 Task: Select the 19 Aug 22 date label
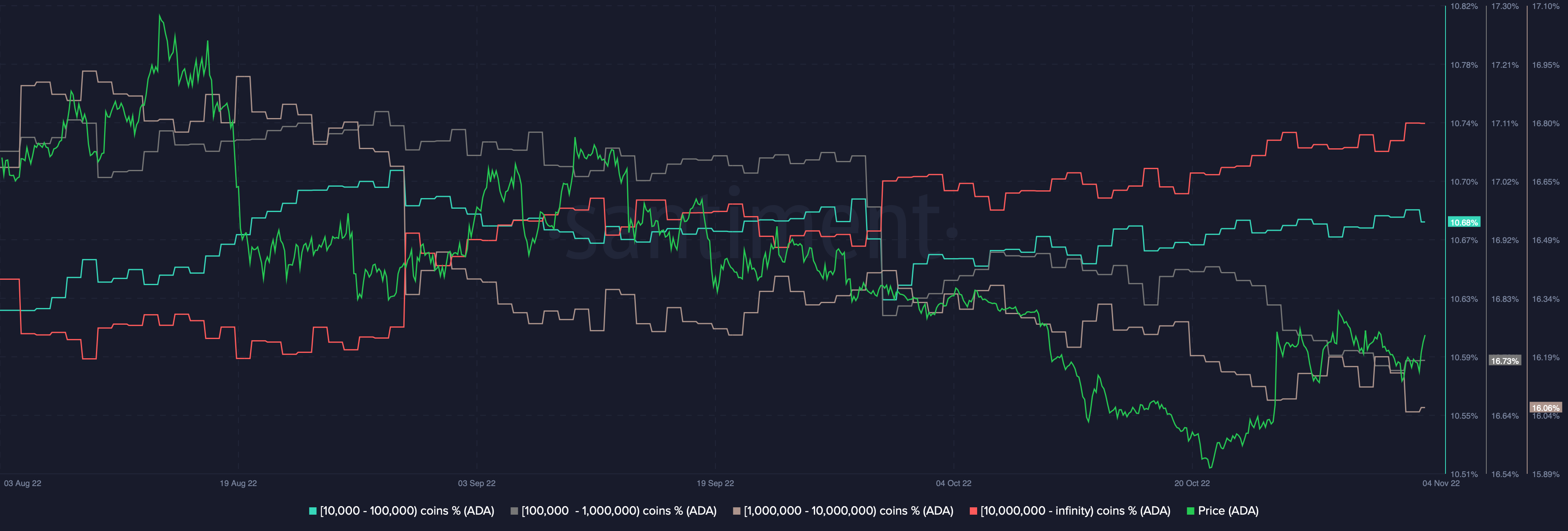tap(238, 484)
